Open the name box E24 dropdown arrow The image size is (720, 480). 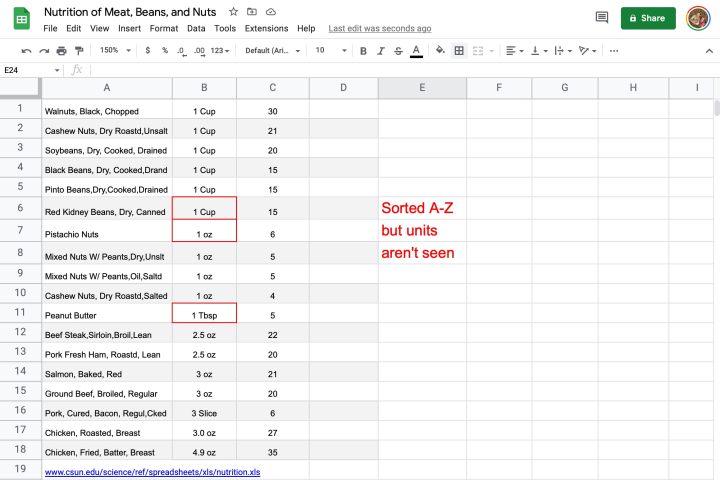pyautogui.click(x=57, y=70)
